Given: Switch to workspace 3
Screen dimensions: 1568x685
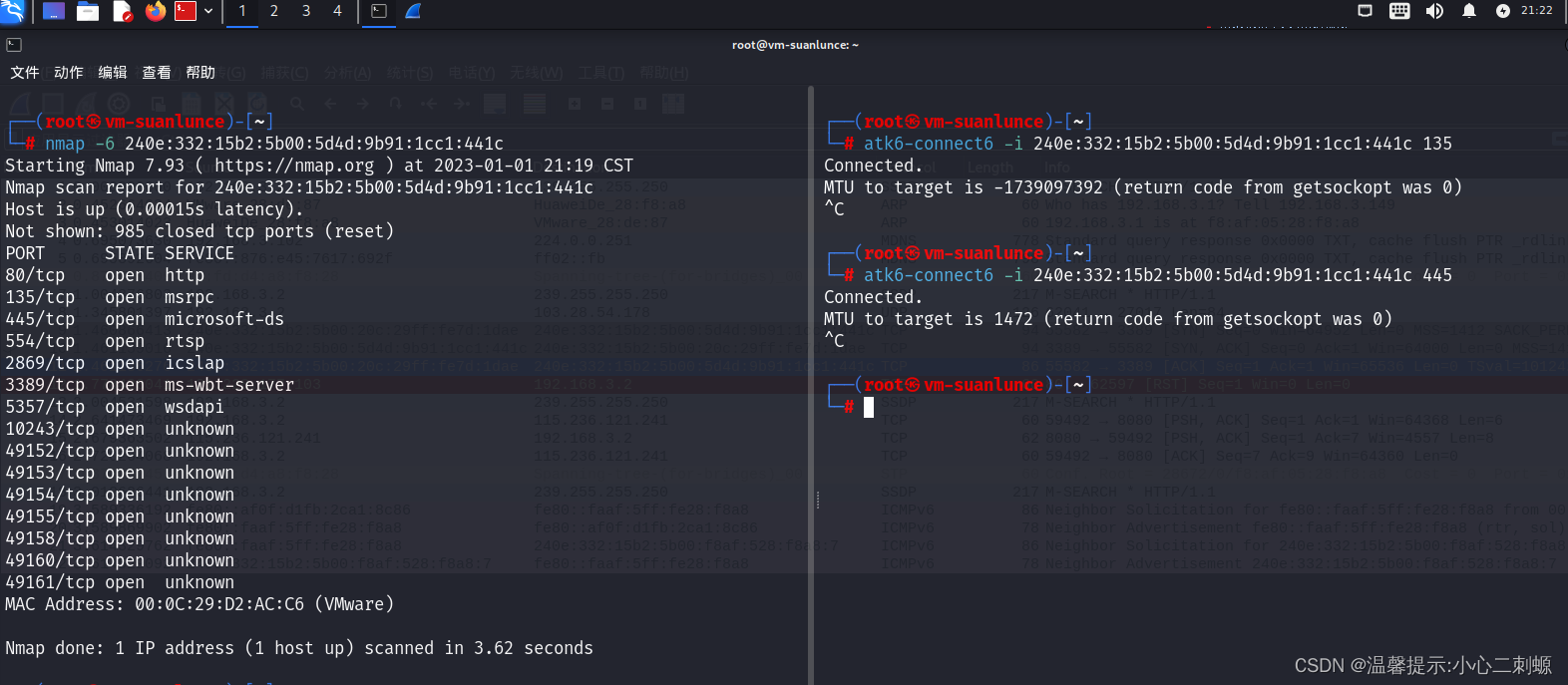Looking at the screenshot, I should click(x=306, y=11).
